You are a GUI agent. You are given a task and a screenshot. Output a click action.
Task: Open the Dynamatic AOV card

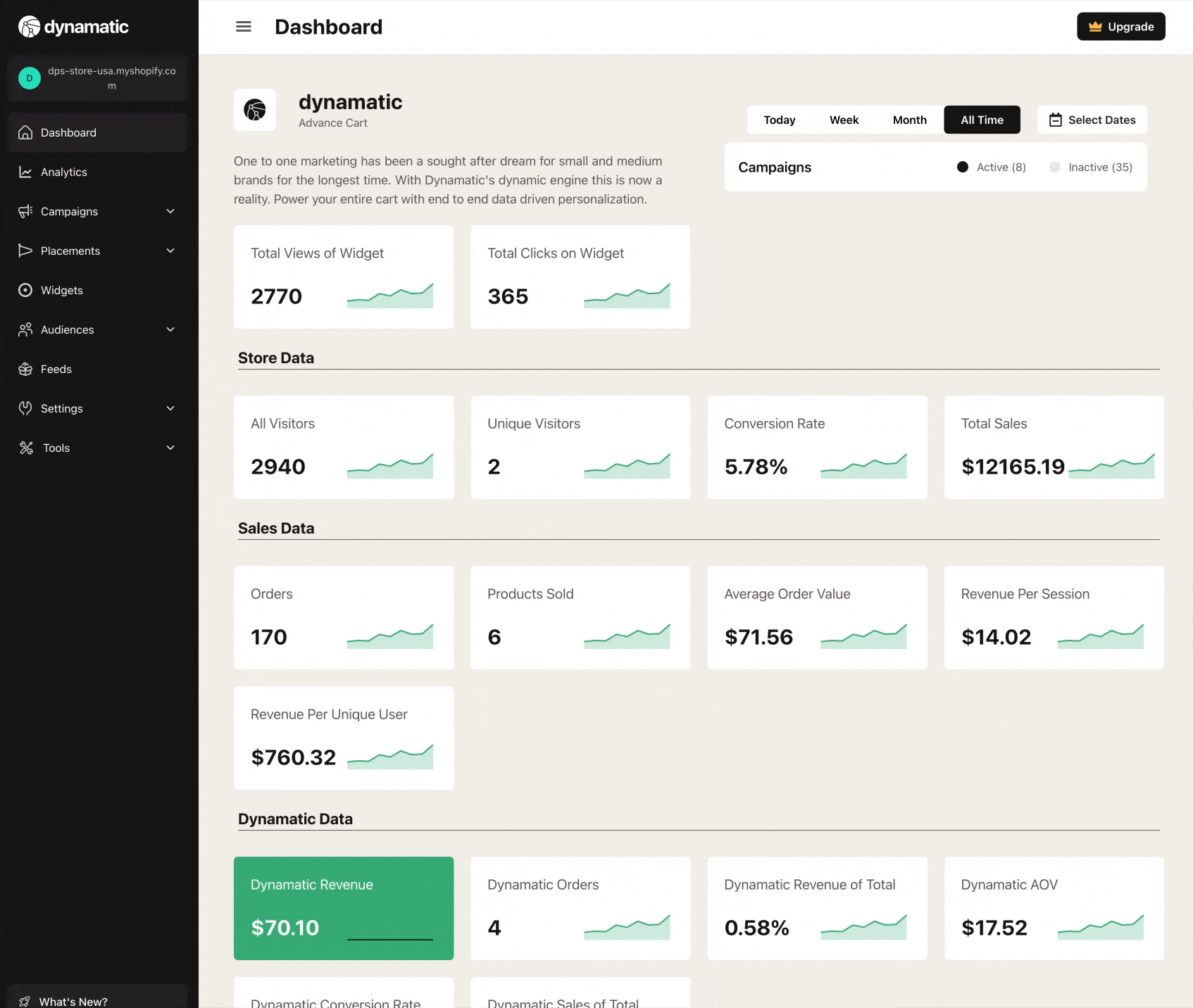pos(1054,908)
